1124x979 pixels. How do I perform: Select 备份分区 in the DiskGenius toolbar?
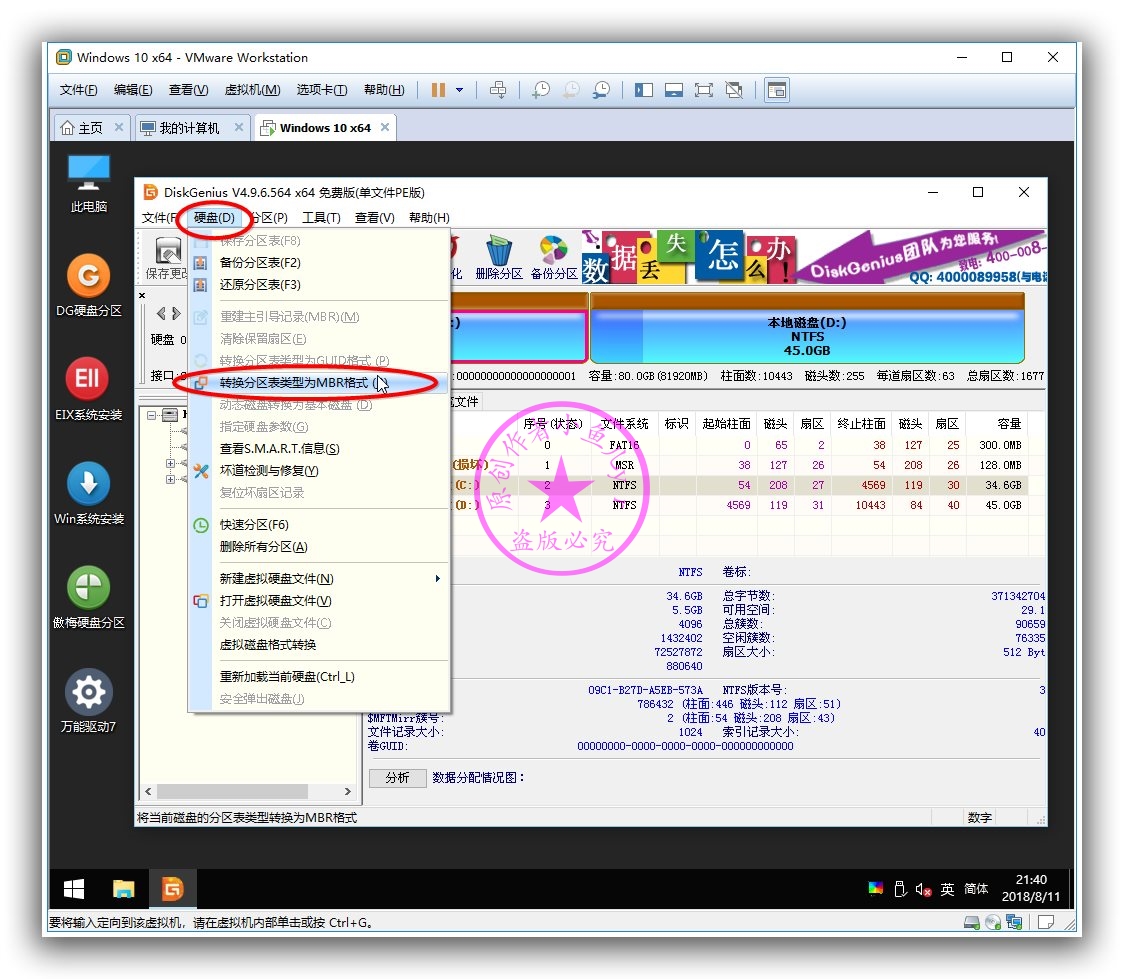pos(555,256)
